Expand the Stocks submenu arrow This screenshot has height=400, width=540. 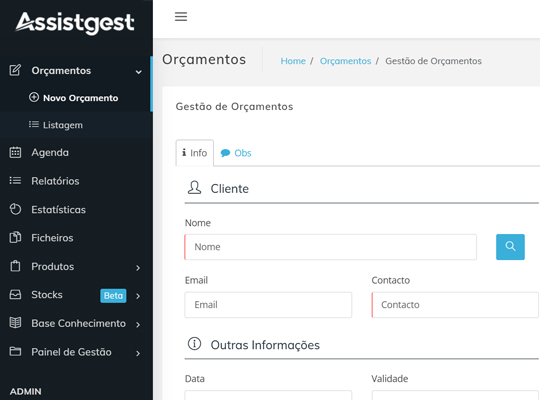pyautogui.click(x=138, y=296)
